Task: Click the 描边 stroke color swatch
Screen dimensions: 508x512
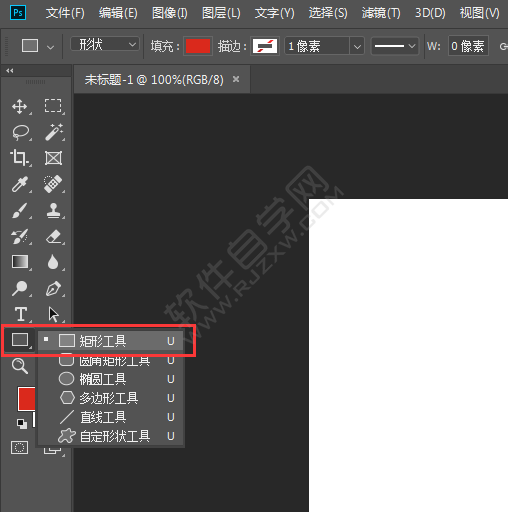Action: (265, 46)
